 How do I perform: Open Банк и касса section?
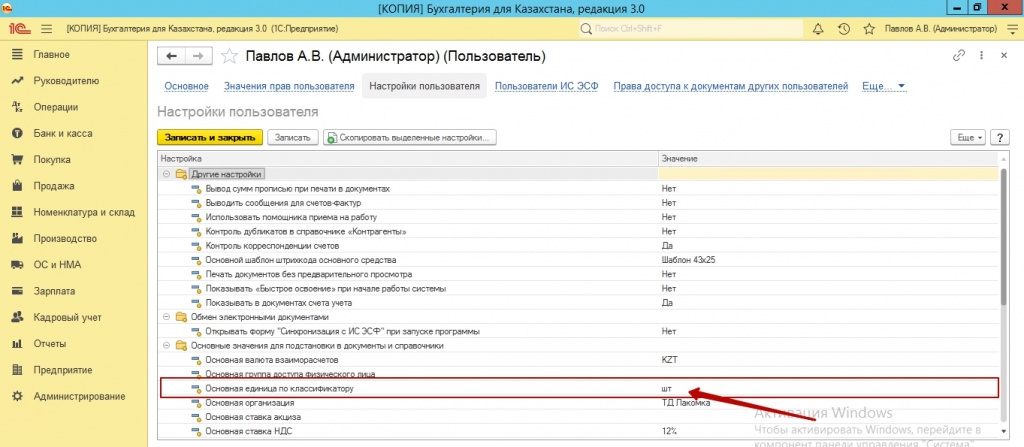click(x=63, y=133)
